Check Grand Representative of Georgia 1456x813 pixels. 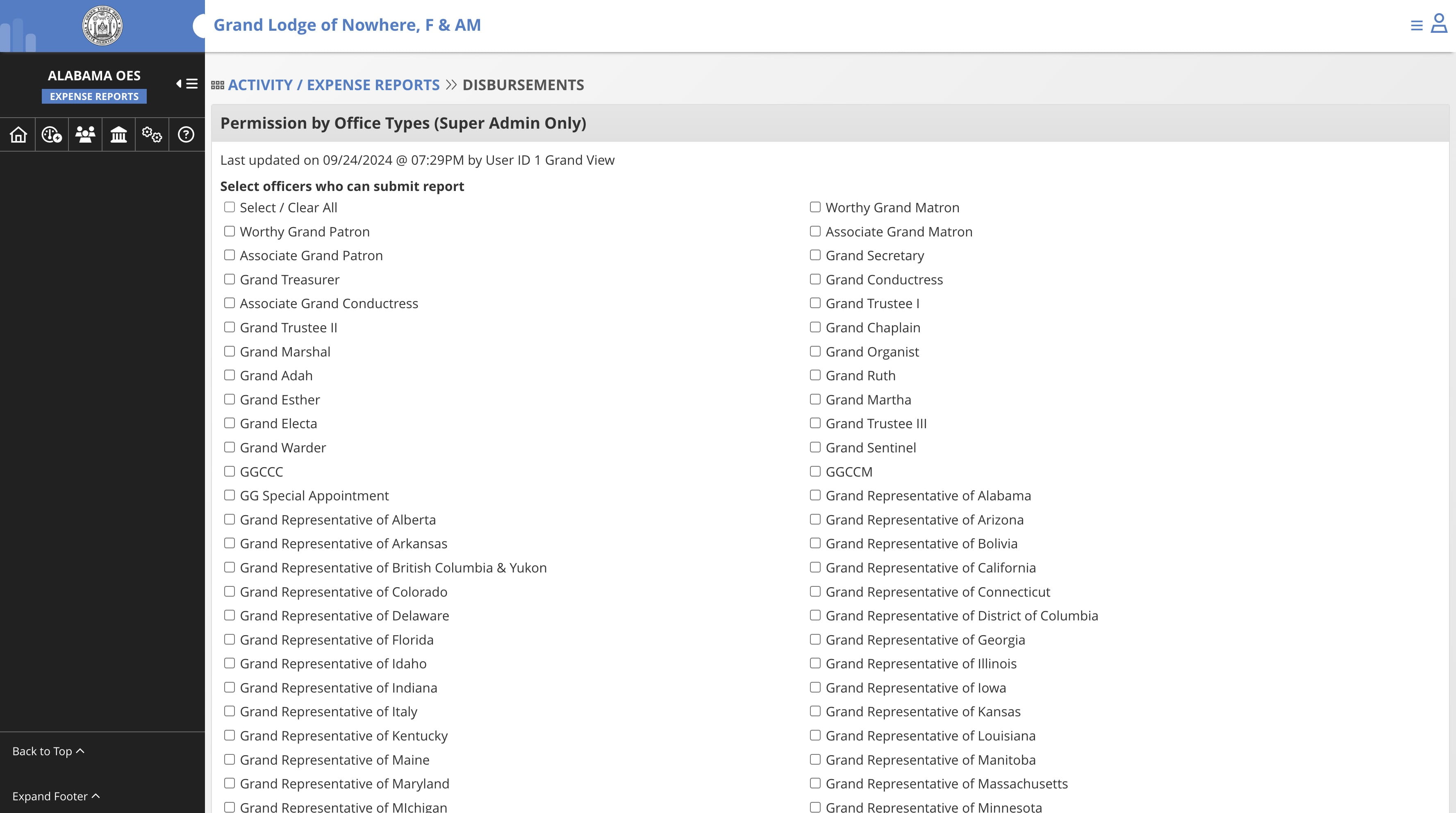click(x=815, y=640)
